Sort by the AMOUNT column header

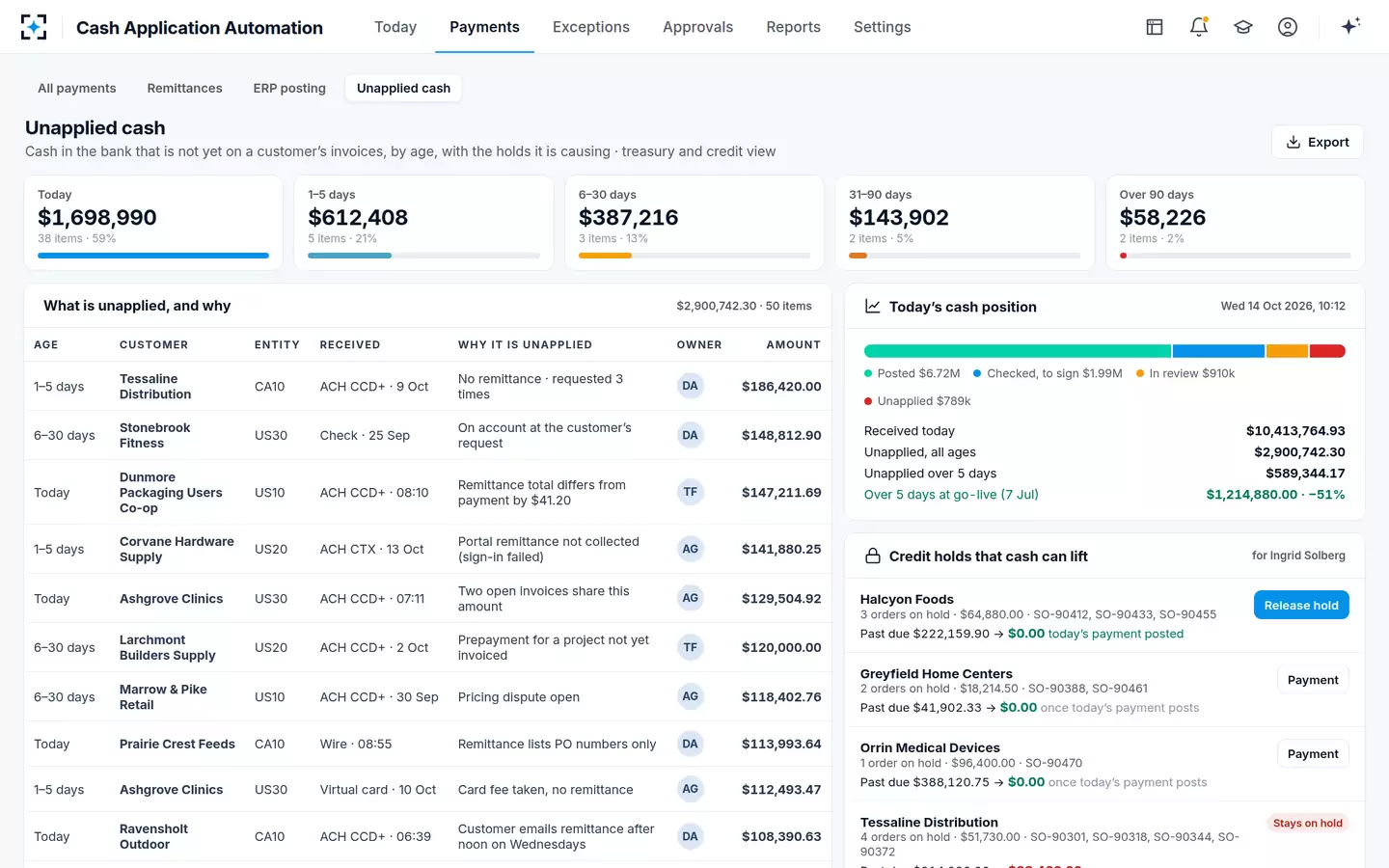tap(793, 344)
